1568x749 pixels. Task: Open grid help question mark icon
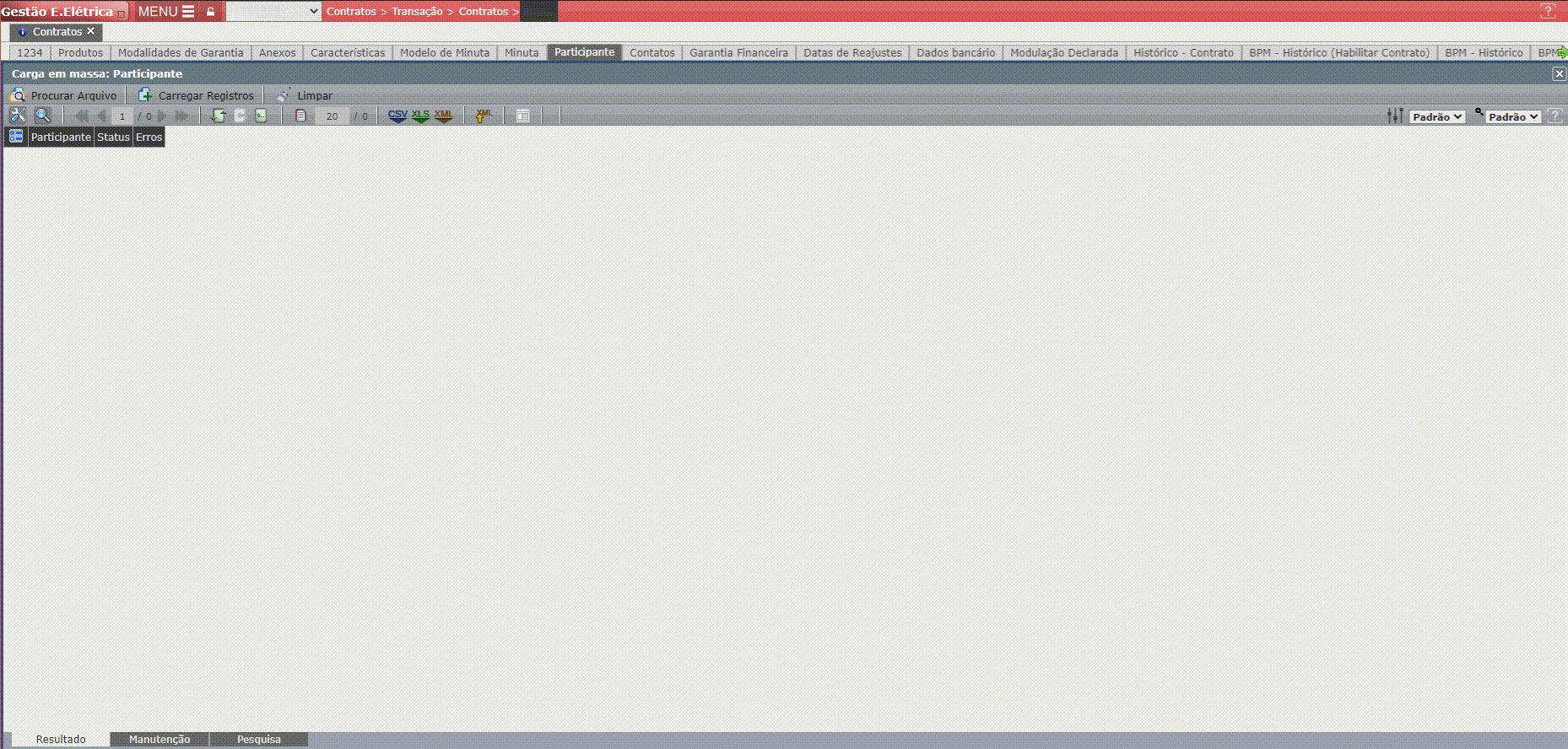[x=1554, y=116]
